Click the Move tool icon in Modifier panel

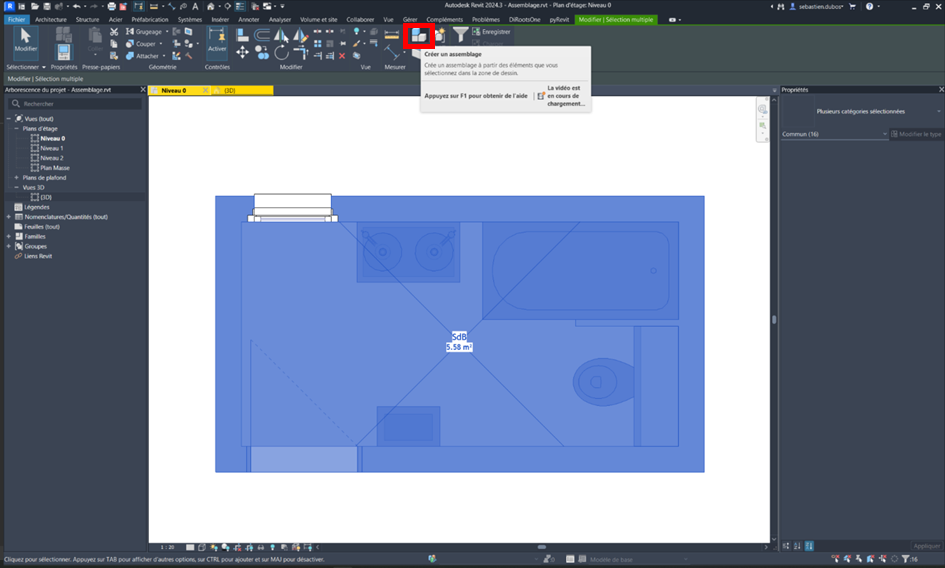click(243, 52)
